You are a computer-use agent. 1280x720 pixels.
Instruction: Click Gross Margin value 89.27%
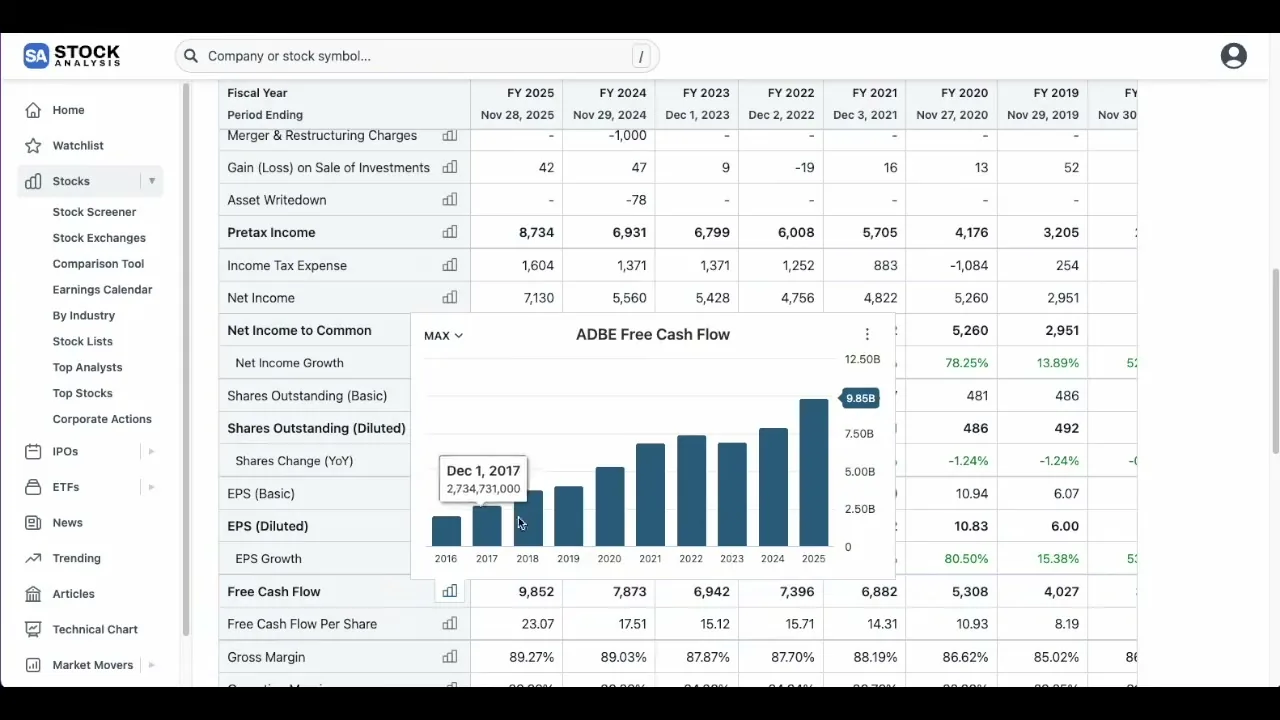pos(532,657)
